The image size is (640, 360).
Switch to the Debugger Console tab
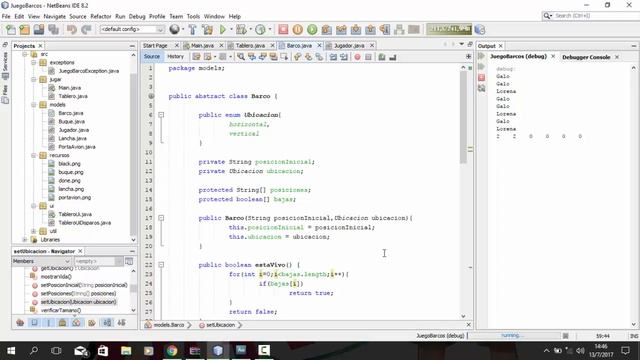pos(586,57)
